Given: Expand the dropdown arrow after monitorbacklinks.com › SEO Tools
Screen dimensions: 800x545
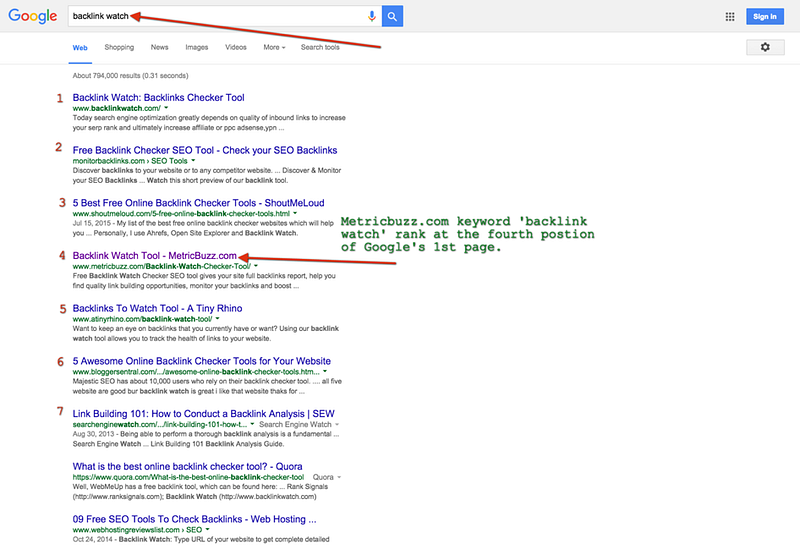Looking at the screenshot, I should tap(193, 161).
